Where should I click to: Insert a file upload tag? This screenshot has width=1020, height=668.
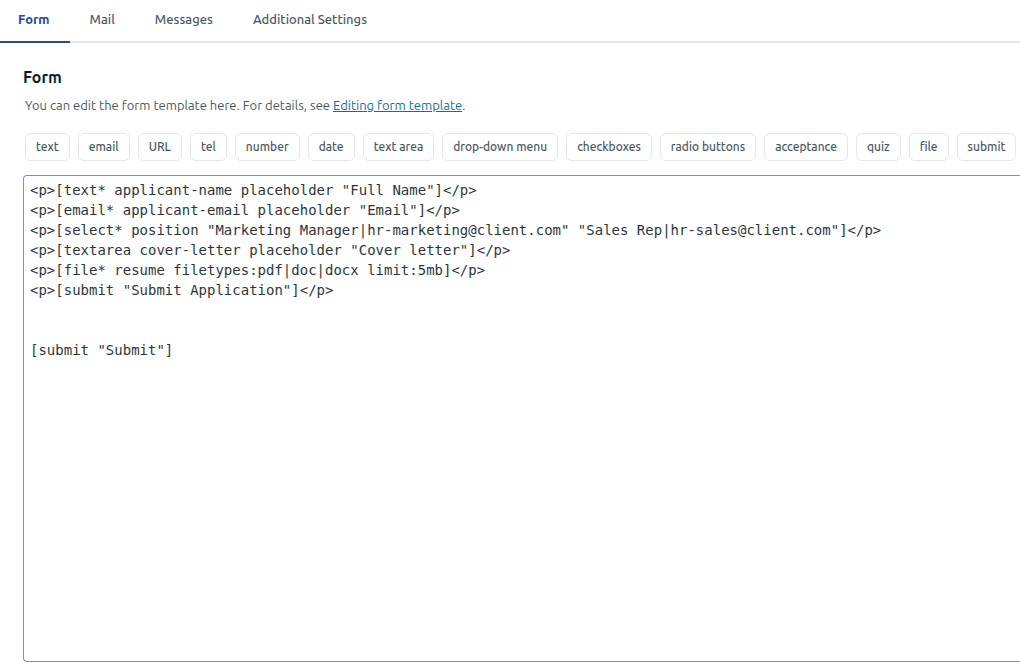pyautogui.click(x=928, y=147)
